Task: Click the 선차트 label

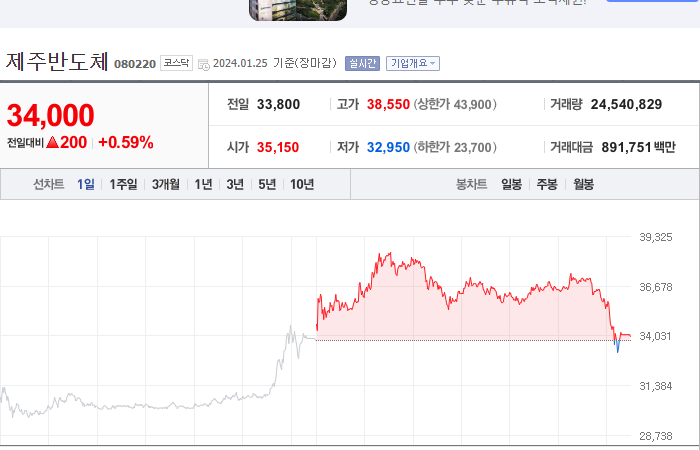Action: (49, 184)
